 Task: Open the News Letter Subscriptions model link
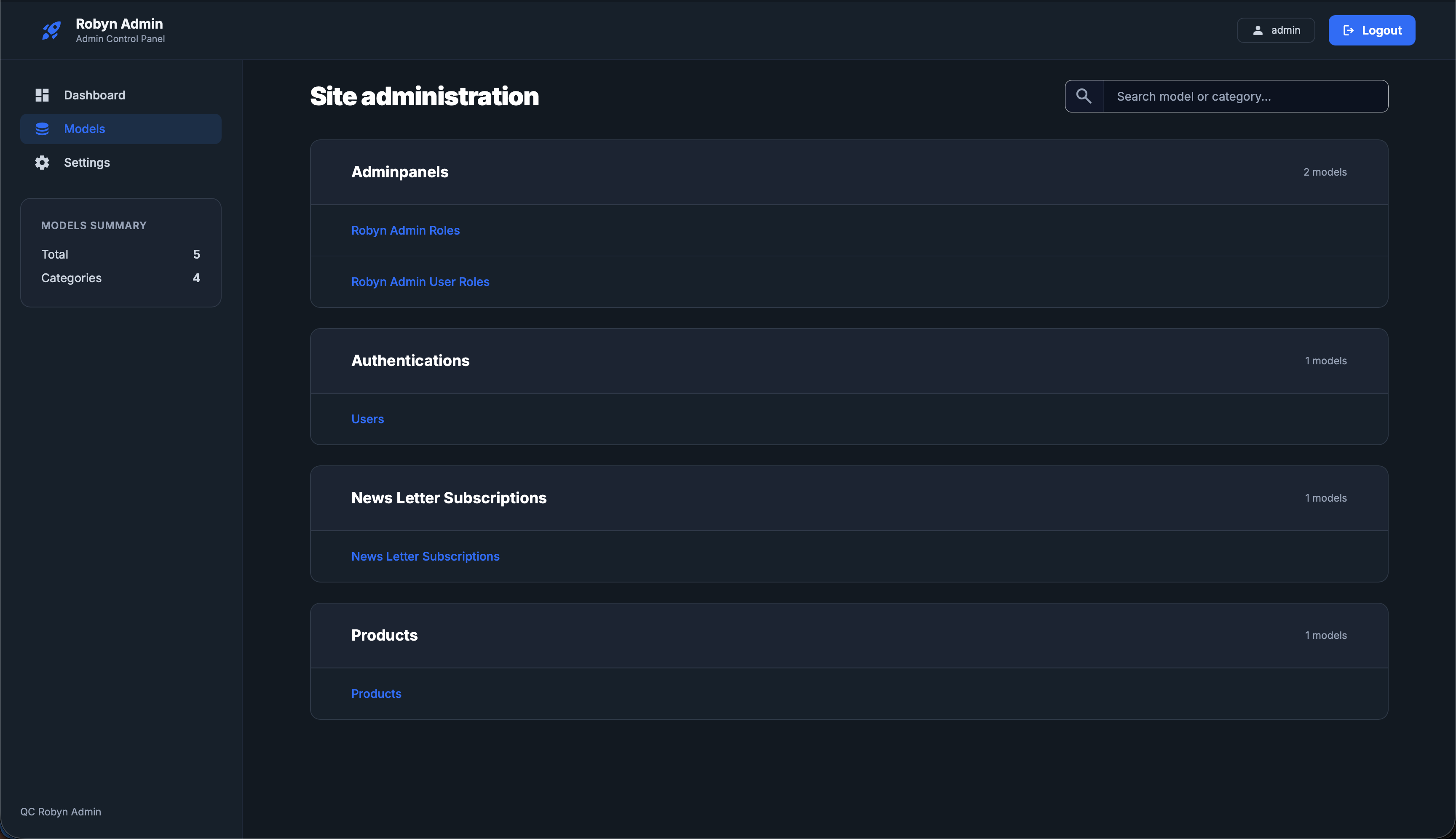(426, 557)
